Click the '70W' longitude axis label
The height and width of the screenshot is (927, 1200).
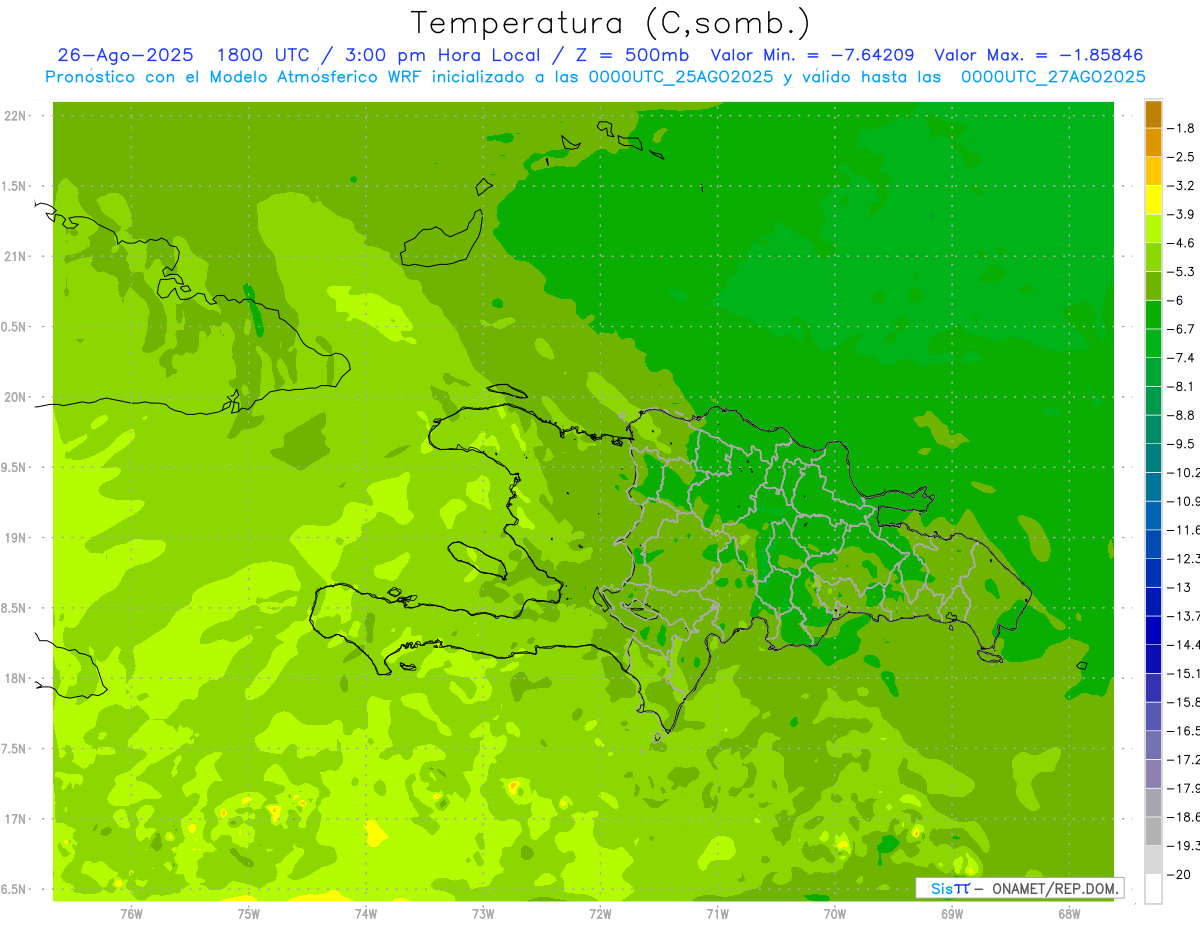(x=835, y=913)
